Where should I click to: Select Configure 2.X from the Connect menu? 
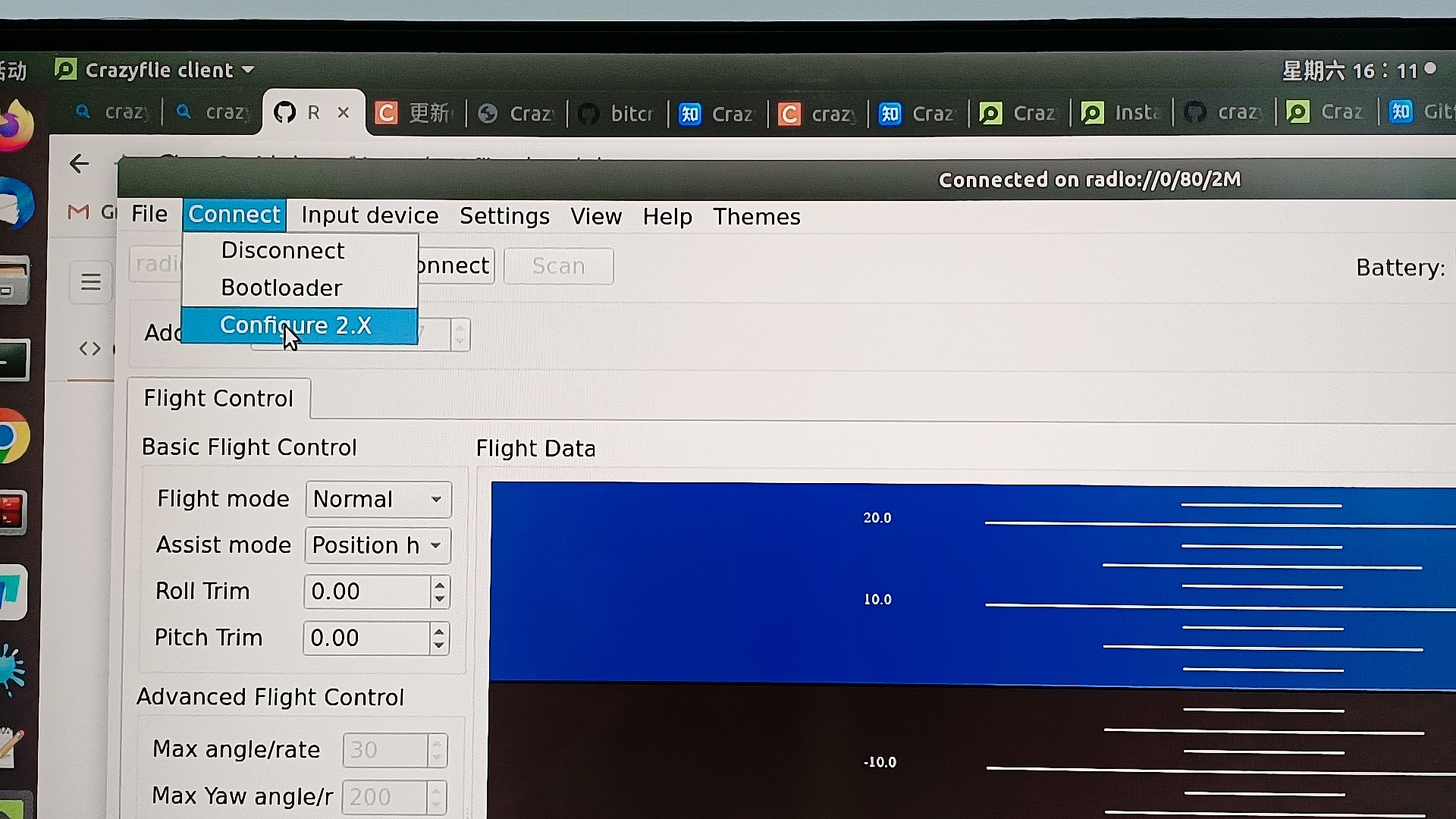295,325
